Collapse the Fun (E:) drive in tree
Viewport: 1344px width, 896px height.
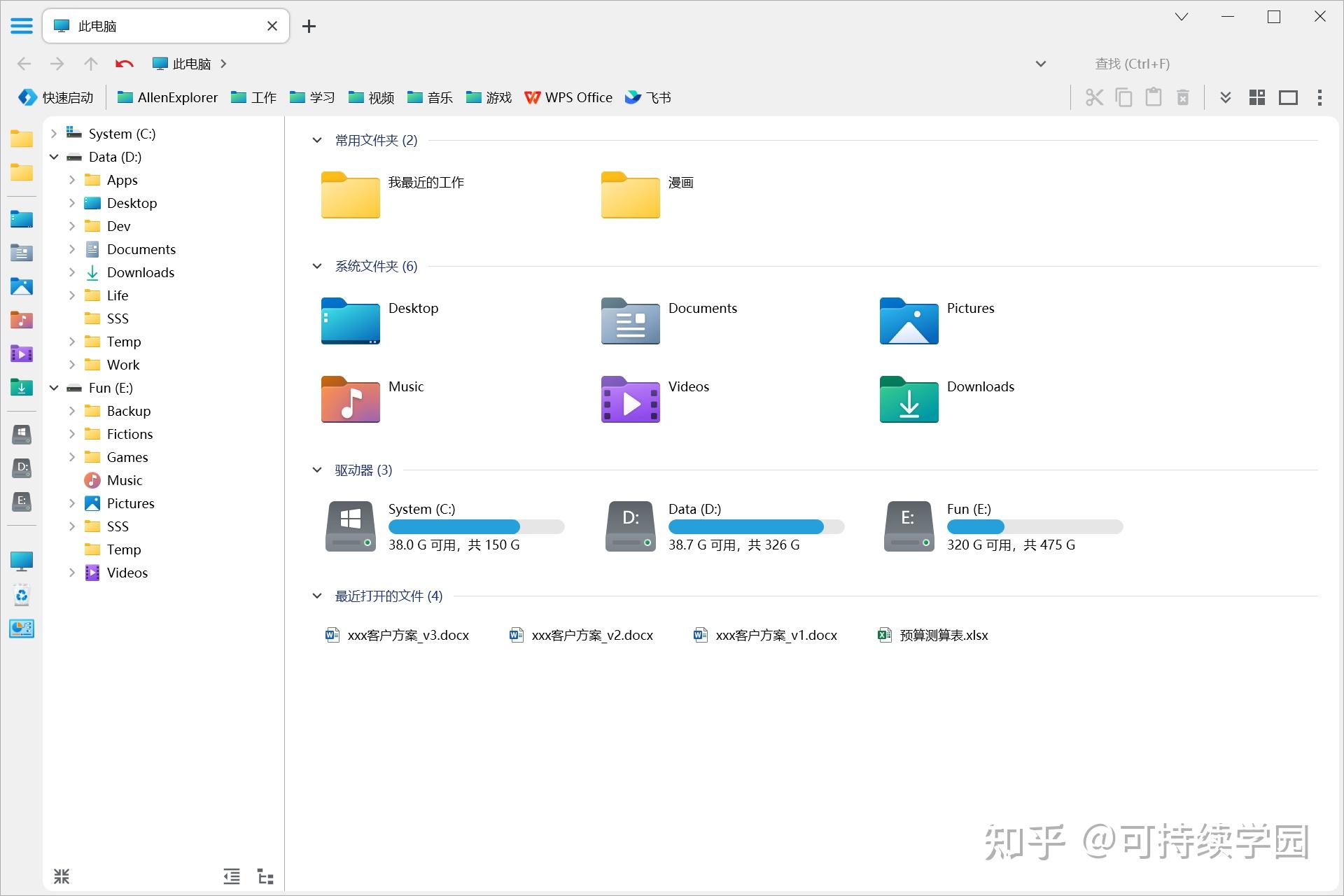(x=54, y=388)
